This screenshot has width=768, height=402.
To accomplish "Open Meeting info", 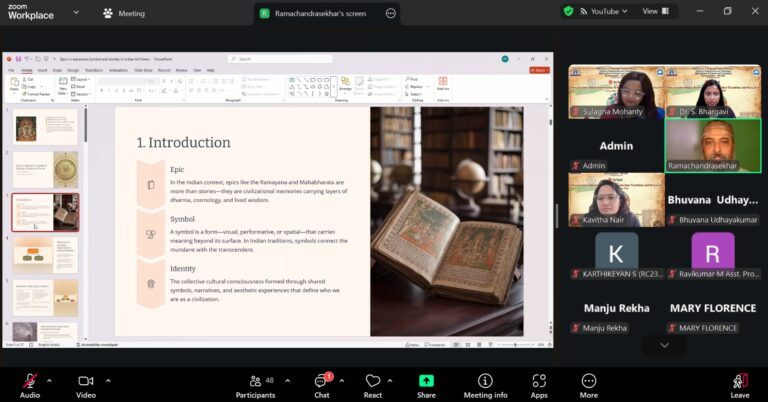I will 485,381.
